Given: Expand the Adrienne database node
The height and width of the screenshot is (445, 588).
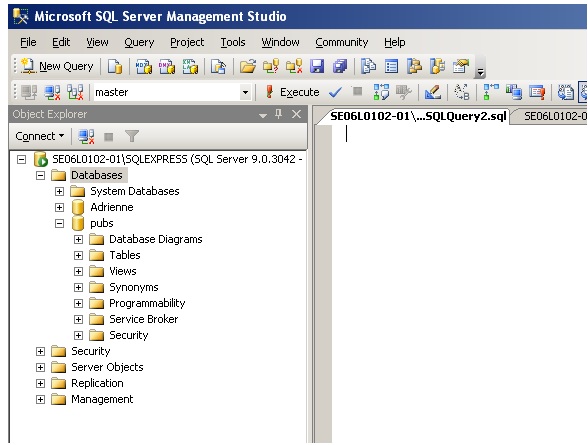Looking at the screenshot, I should [59, 207].
